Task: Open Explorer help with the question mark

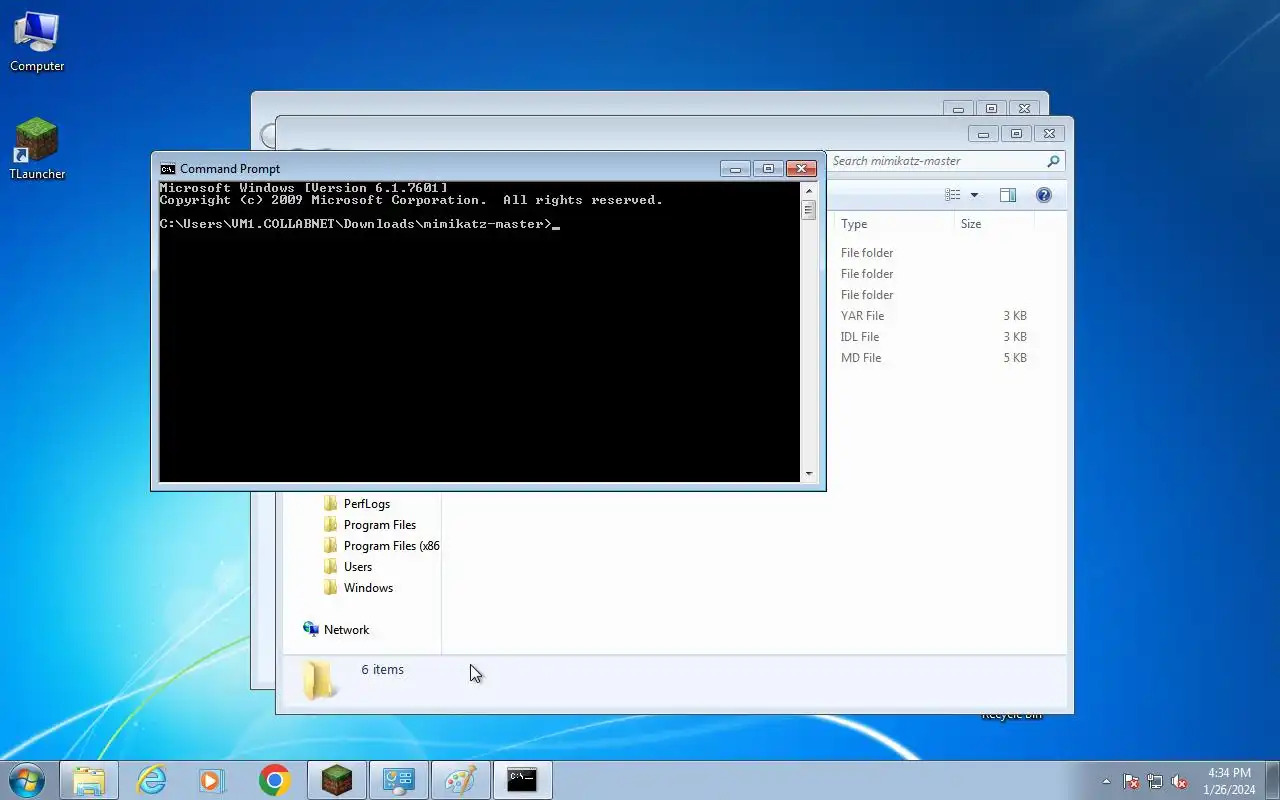Action: [x=1044, y=195]
